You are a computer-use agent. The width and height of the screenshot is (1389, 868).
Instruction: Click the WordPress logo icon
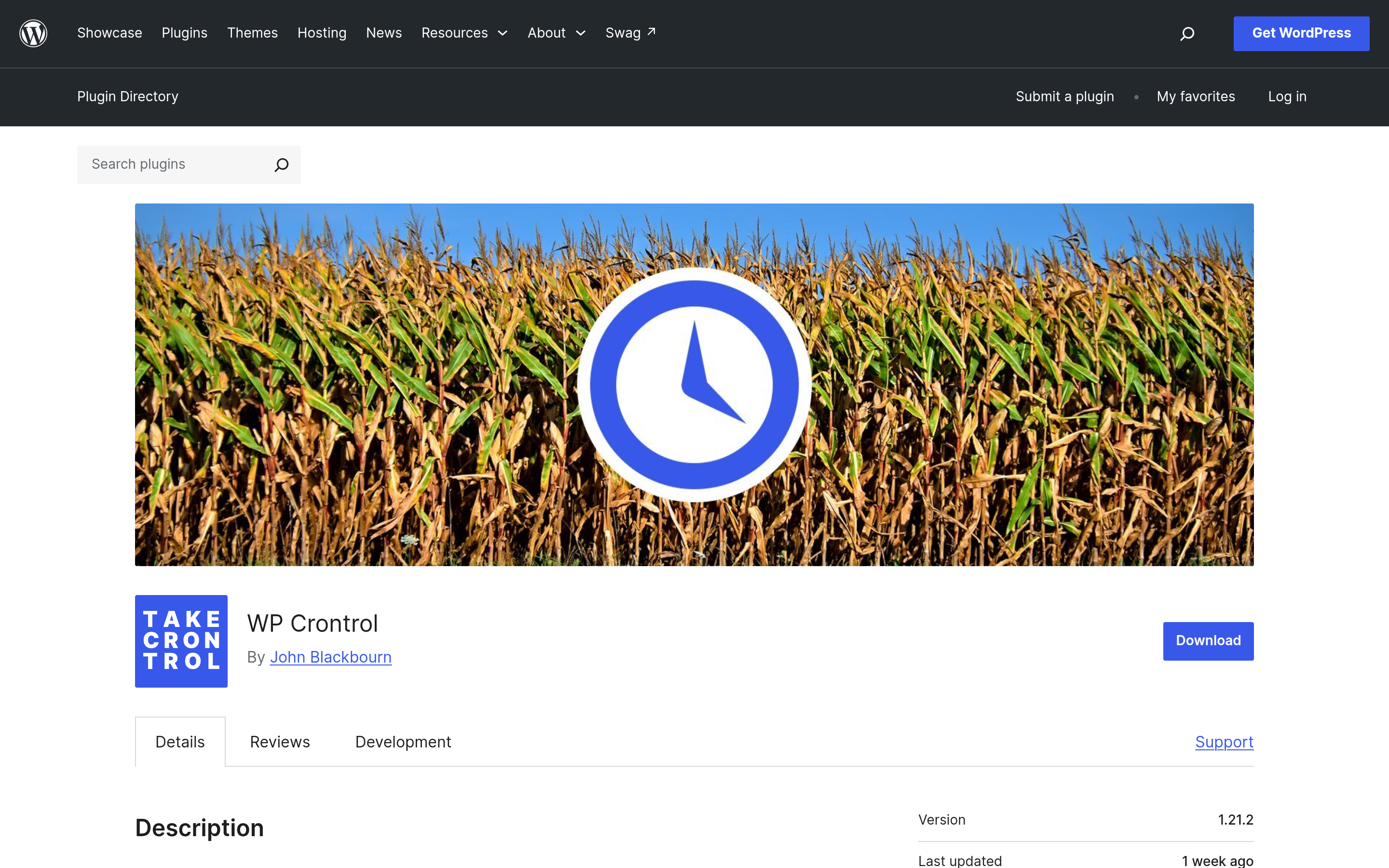33,33
